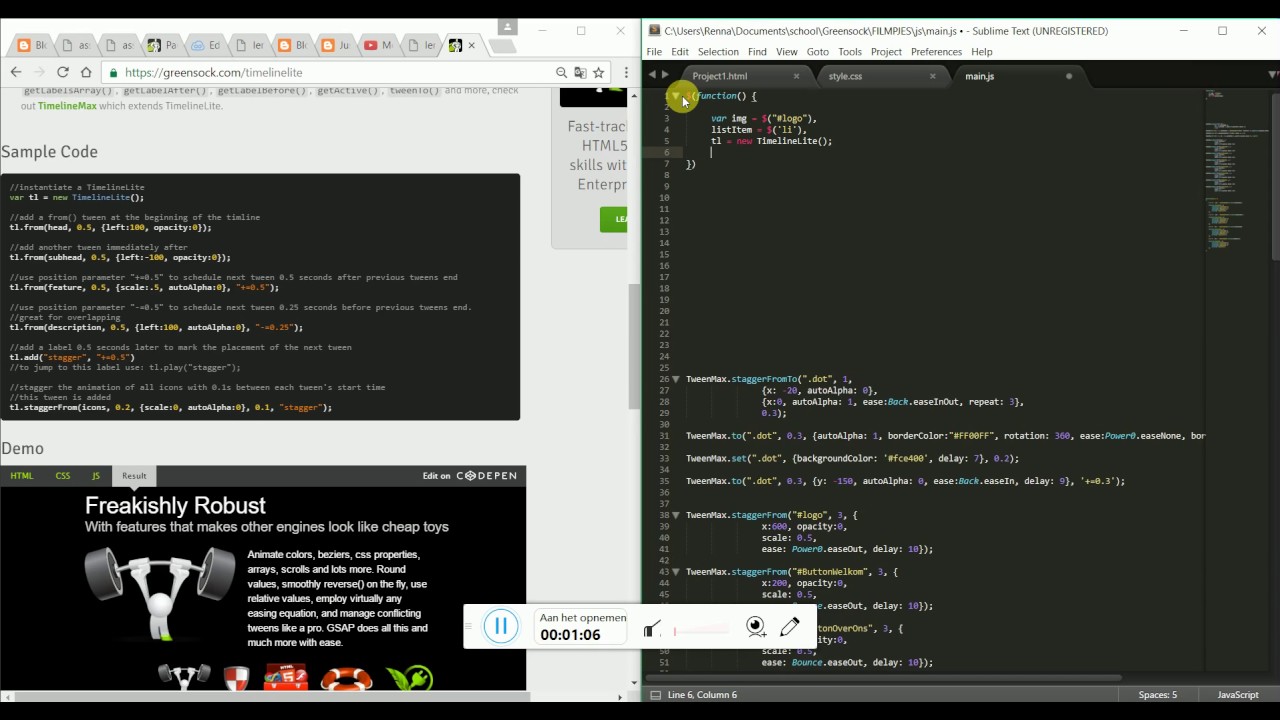Collapse the function block at line 1
Screen dimensions: 1280x720
(x=677, y=96)
